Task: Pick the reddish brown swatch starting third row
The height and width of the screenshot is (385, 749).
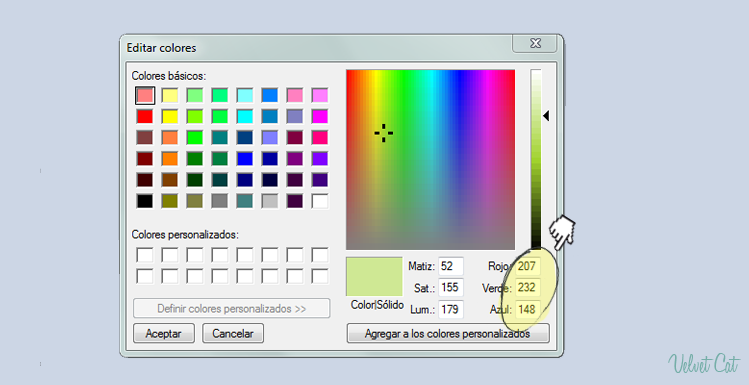Action: click(x=145, y=138)
